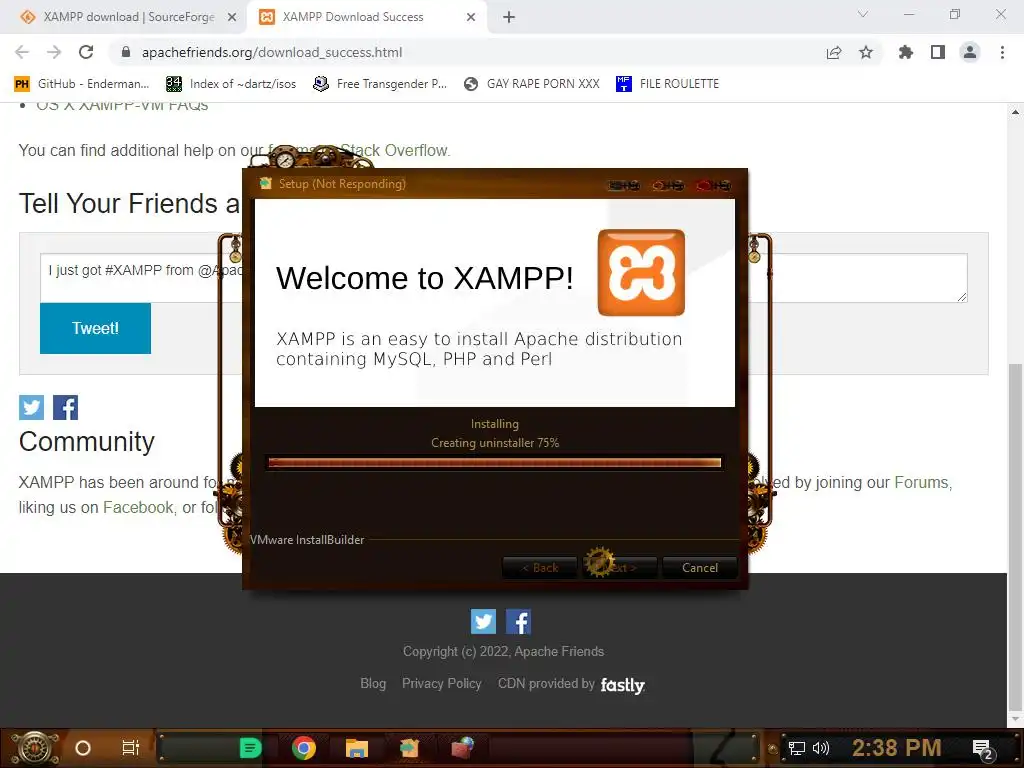Open the notification center icon
1024x768 pixels.
[x=983, y=749]
